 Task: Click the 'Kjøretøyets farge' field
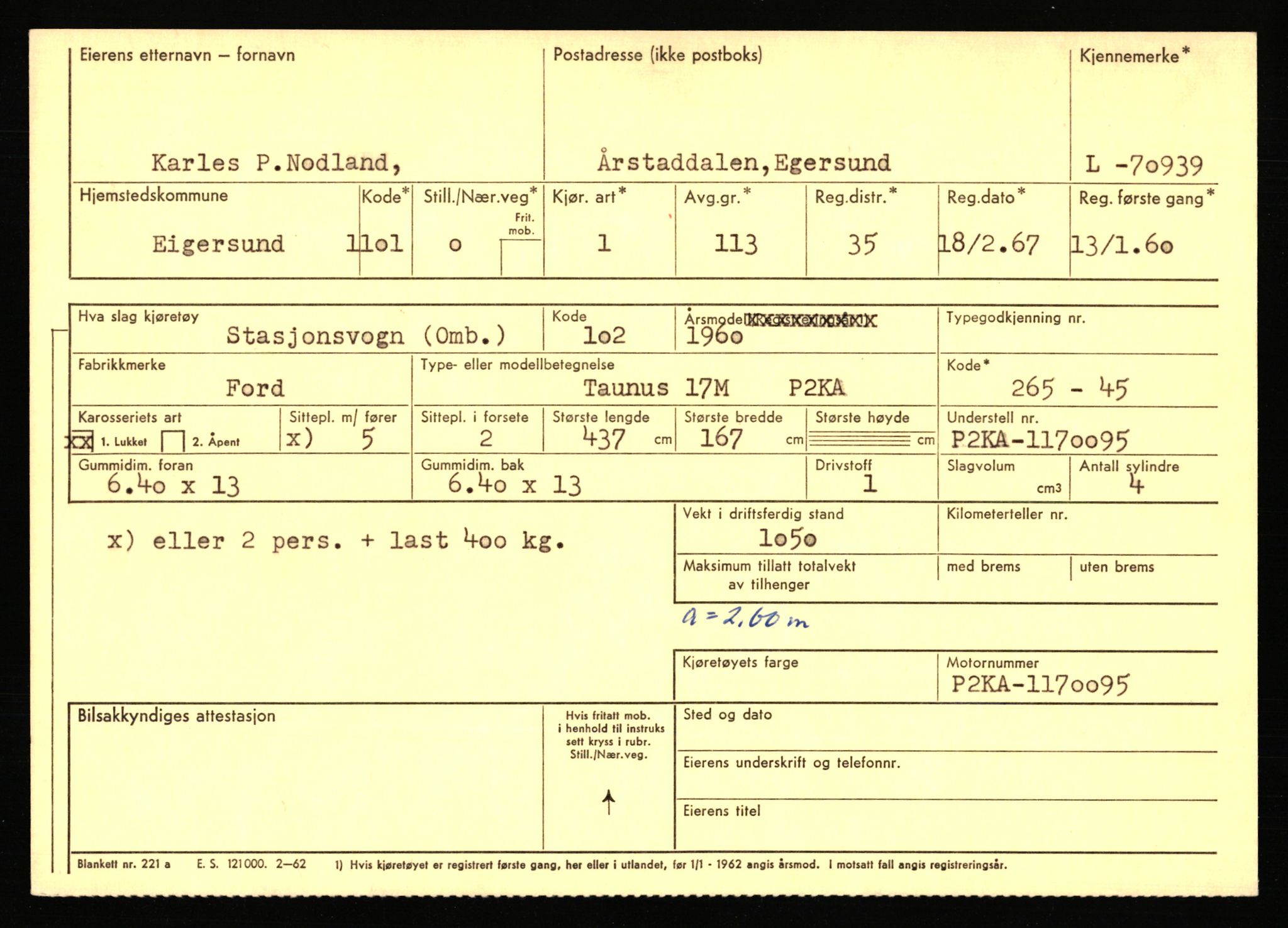point(806,677)
